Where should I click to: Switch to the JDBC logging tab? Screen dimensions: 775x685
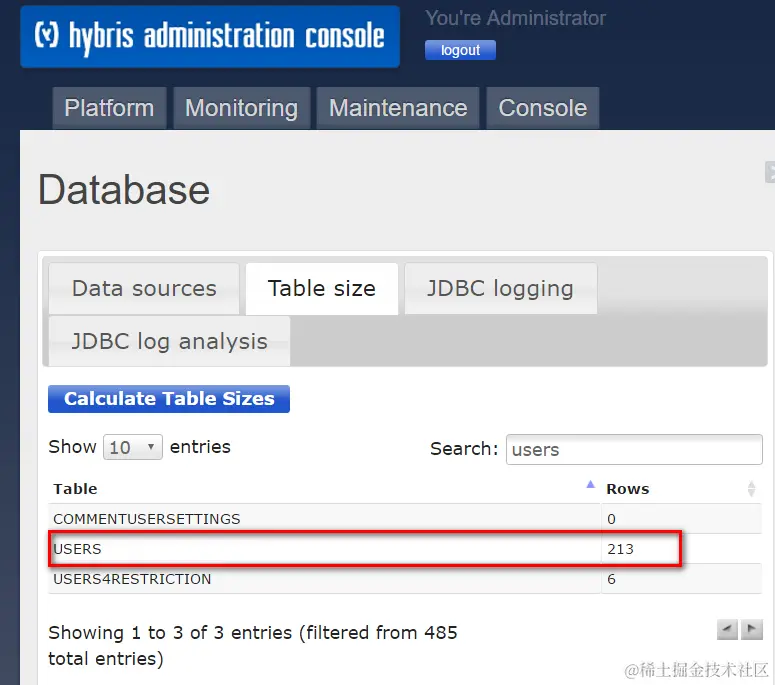pyautogui.click(x=501, y=288)
